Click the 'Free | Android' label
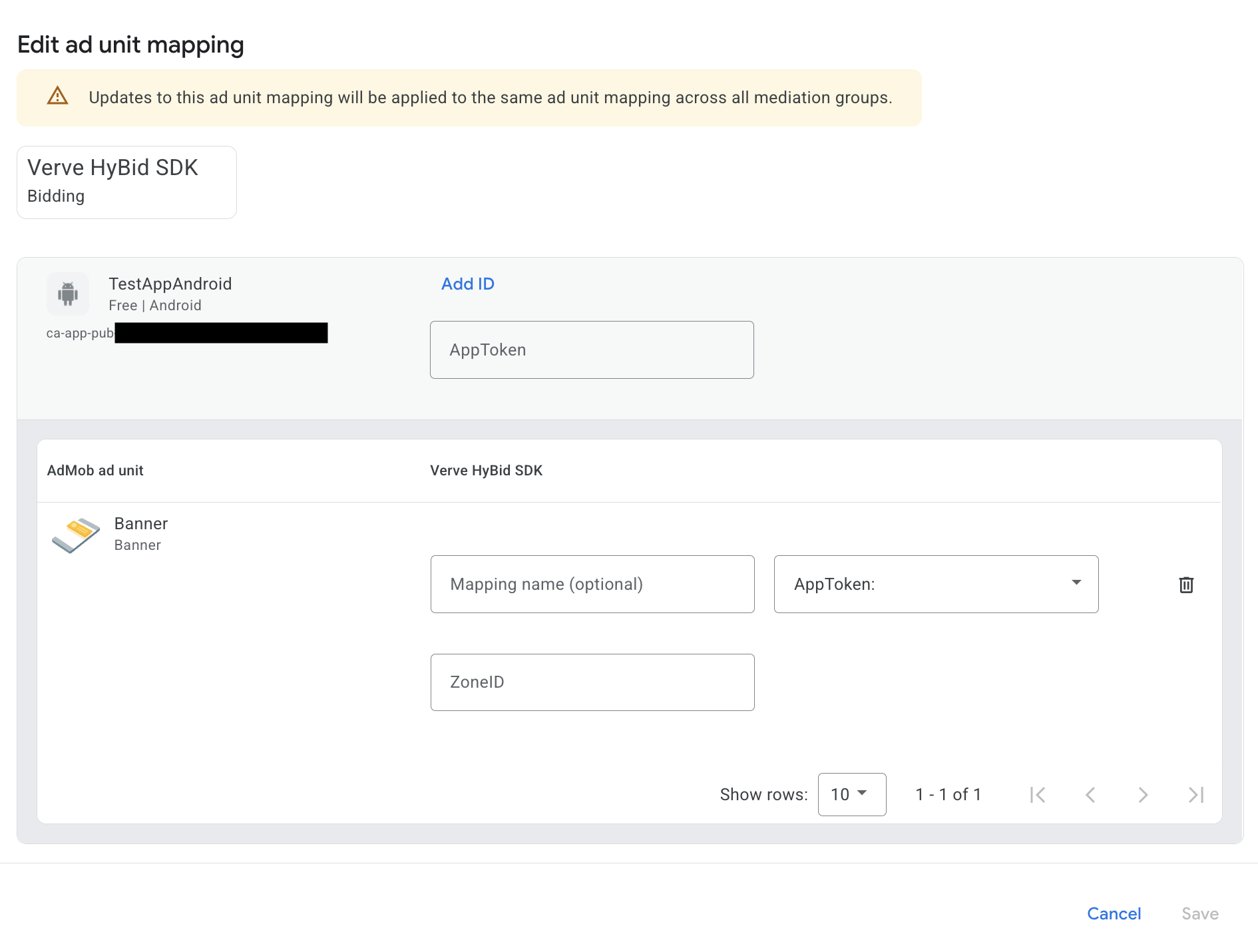The image size is (1258, 952). (x=155, y=305)
